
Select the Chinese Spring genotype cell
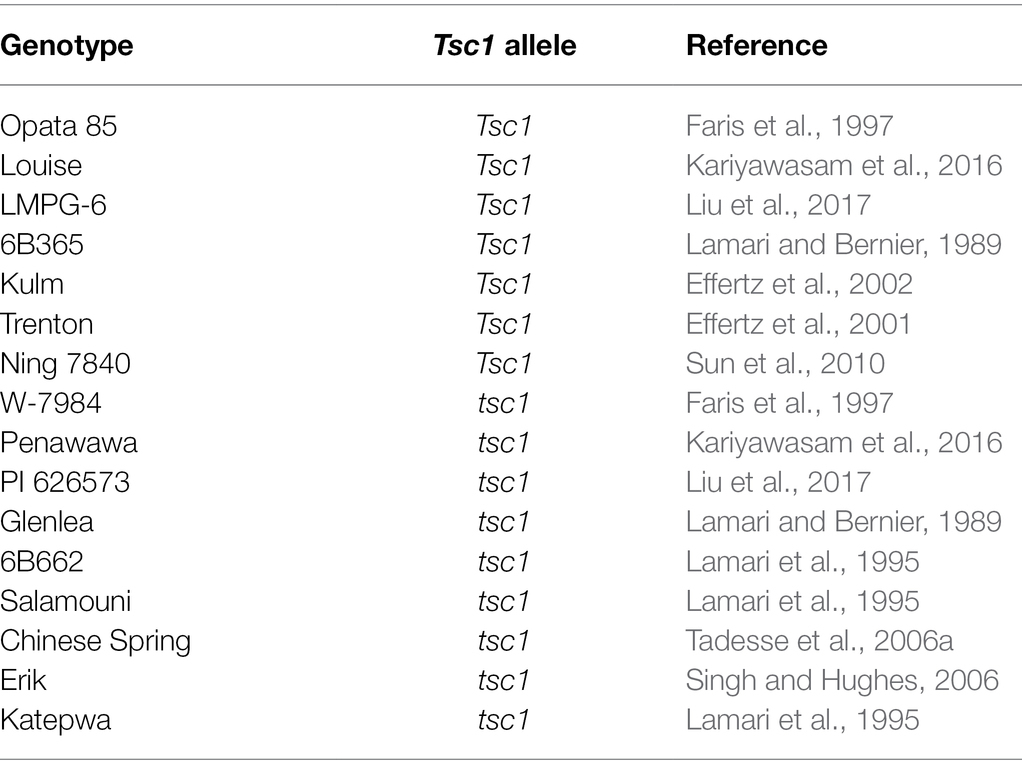(95, 641)
